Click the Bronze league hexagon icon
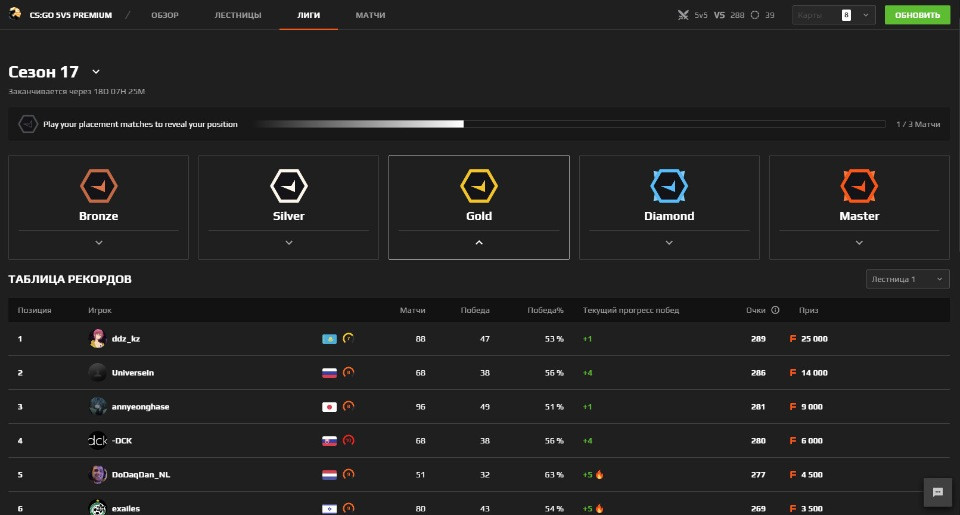The width and height of the screenshot is (960, 515). tap(98, 186)
